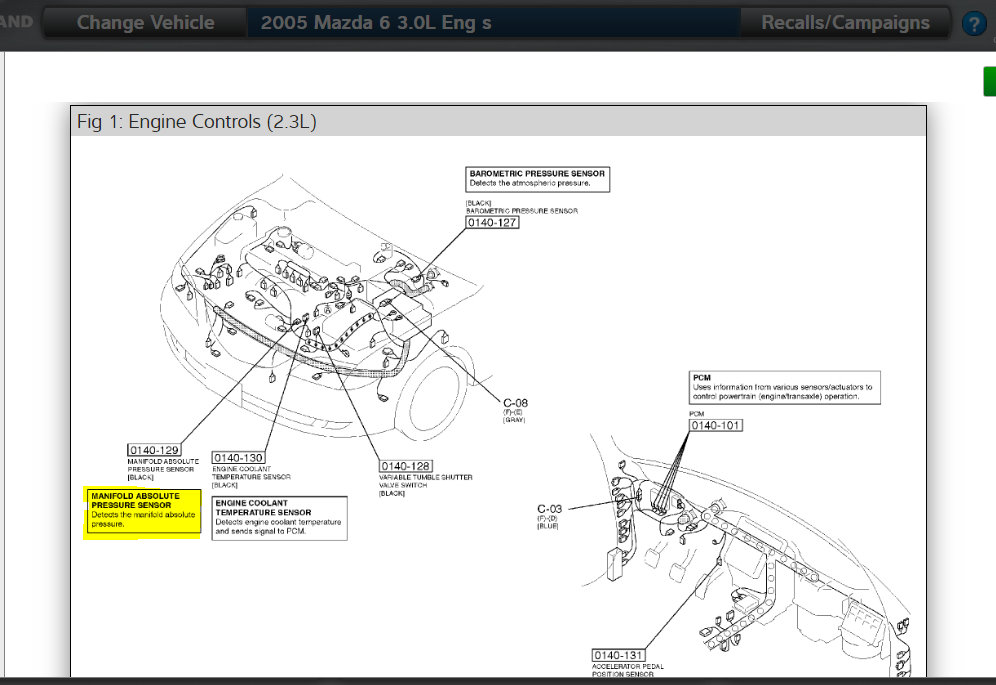Select the figure title Engine Controls (2.3L)

[x=197, y=121]
